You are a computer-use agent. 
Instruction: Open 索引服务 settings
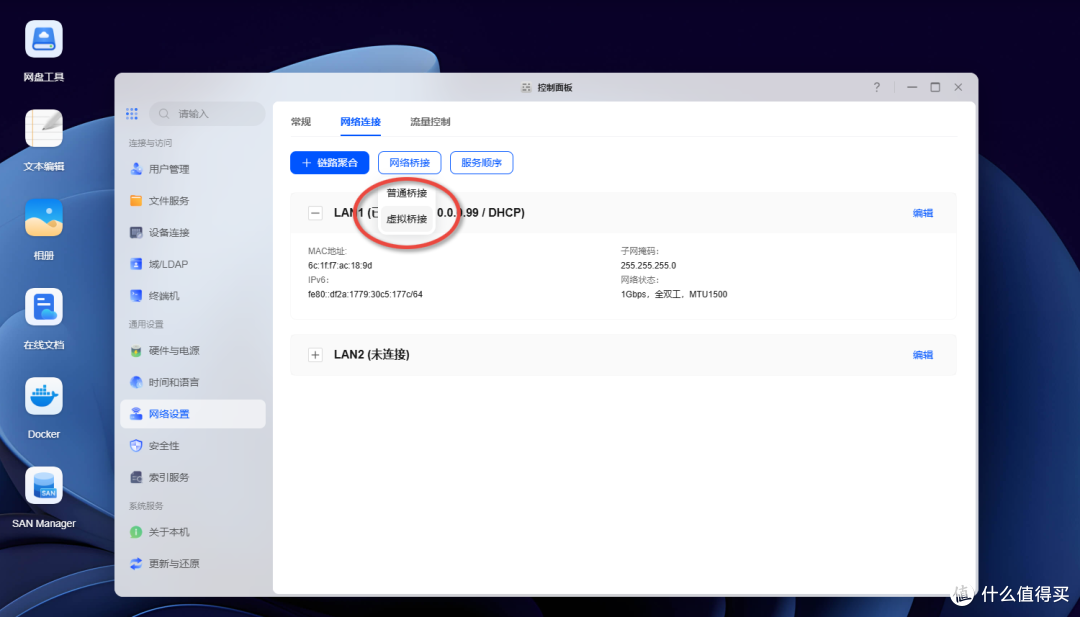tap(193, 477)
